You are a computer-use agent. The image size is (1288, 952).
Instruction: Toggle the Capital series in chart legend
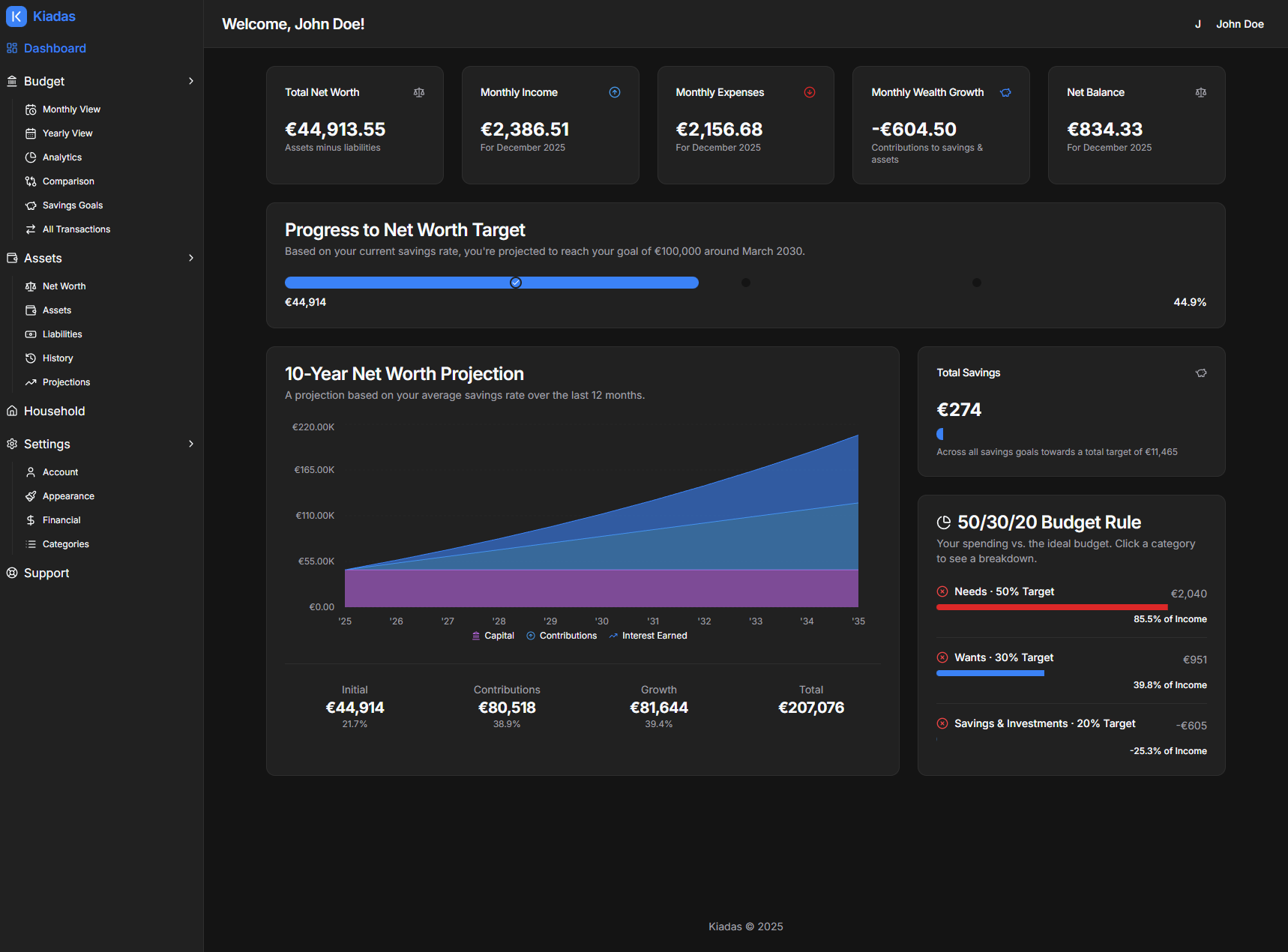493,636
